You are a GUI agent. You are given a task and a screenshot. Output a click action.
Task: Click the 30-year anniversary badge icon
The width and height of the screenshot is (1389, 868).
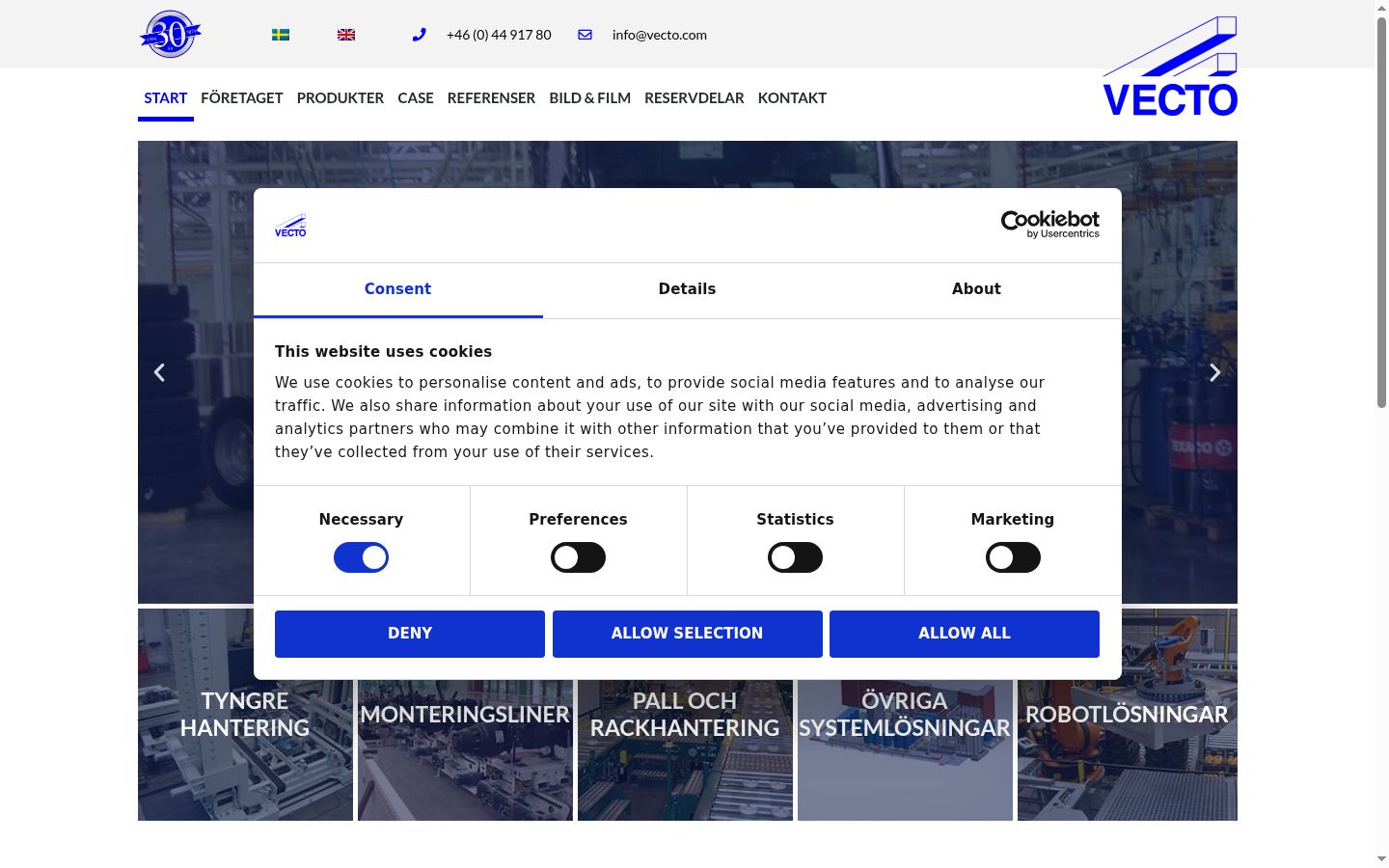171,35
